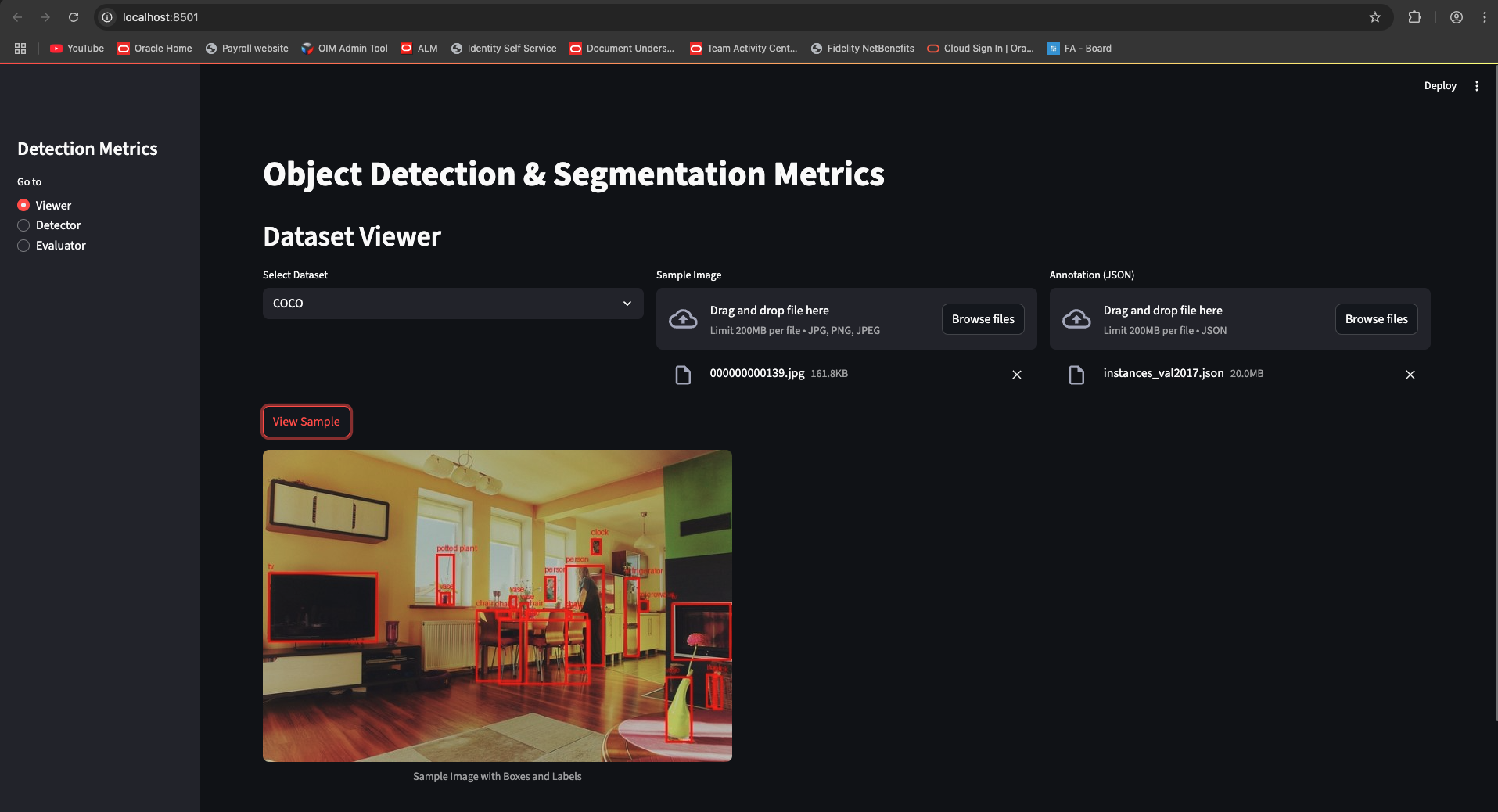This screenshot has width=1498, height=812.
Task: Browse files for Annotation JSON
Action: point(1377,319)
